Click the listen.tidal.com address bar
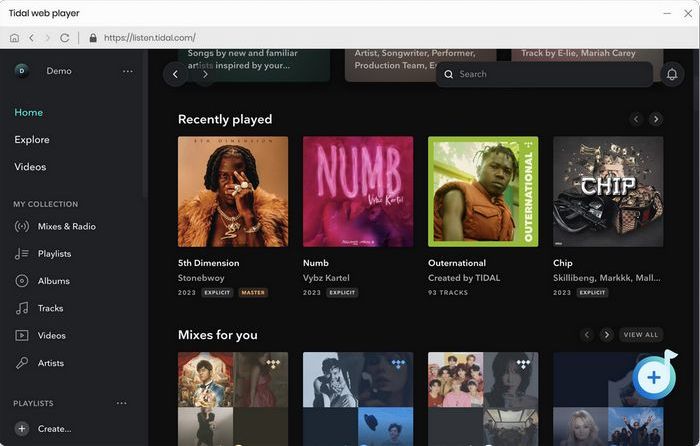Screen dimensions: 700x446 (150, 38)
